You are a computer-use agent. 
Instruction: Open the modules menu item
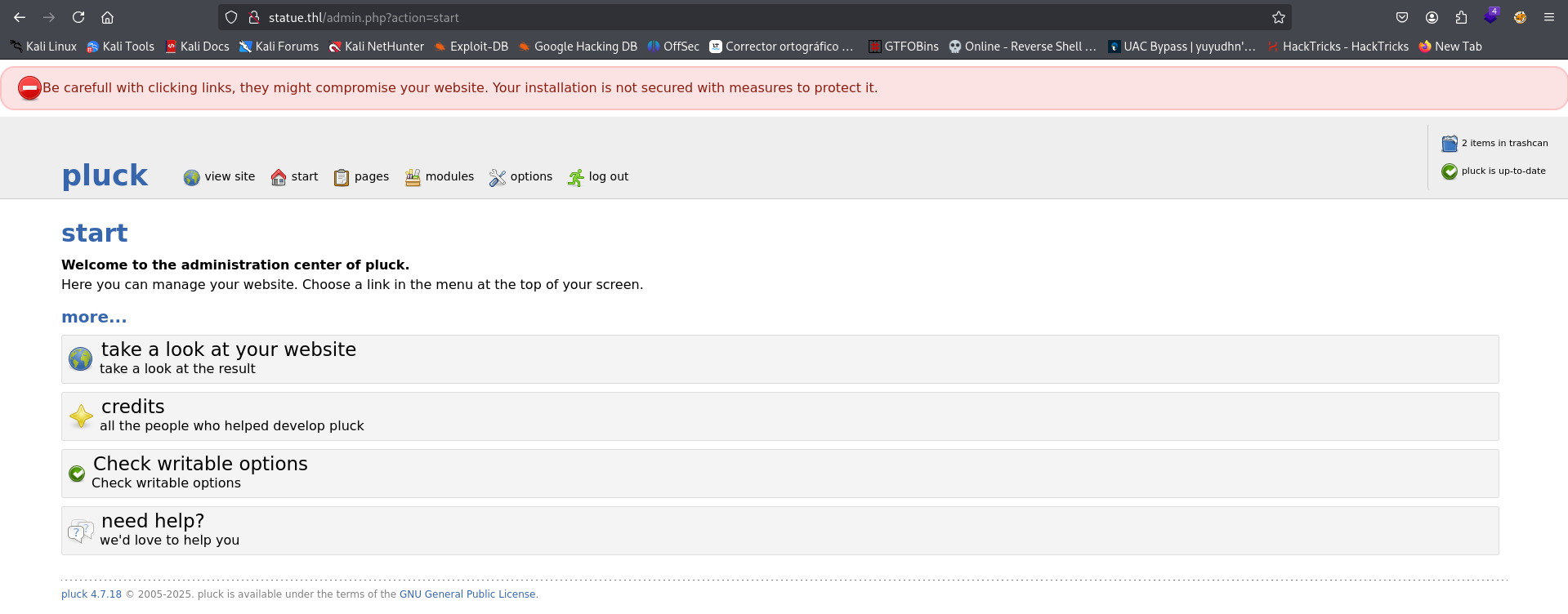click(449, 176)
